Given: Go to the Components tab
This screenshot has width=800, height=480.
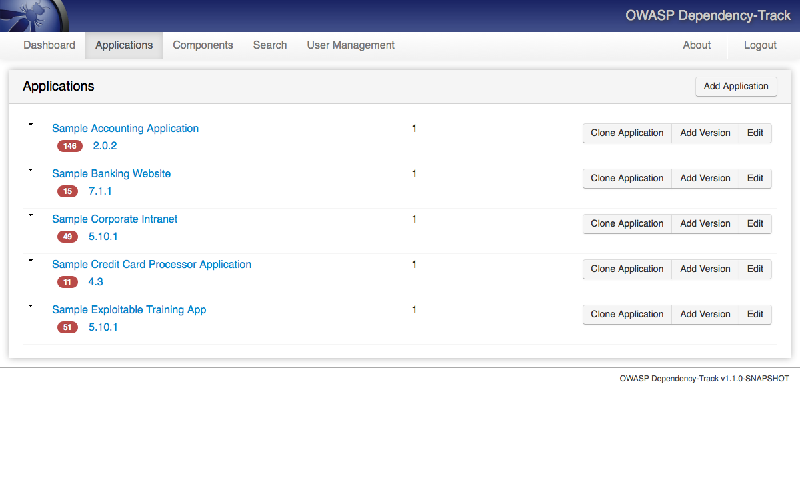Looking at the screenshot, I should (203, 45).
